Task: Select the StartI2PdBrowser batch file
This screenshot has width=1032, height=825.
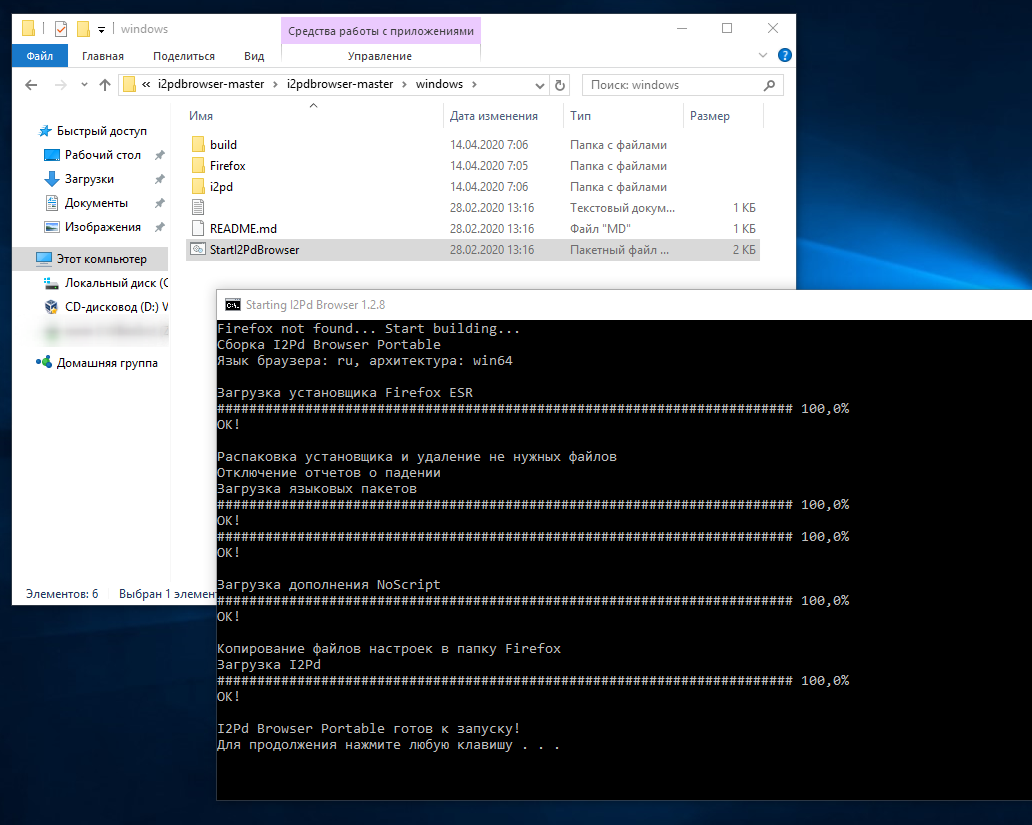Action: tap(254, 250)
